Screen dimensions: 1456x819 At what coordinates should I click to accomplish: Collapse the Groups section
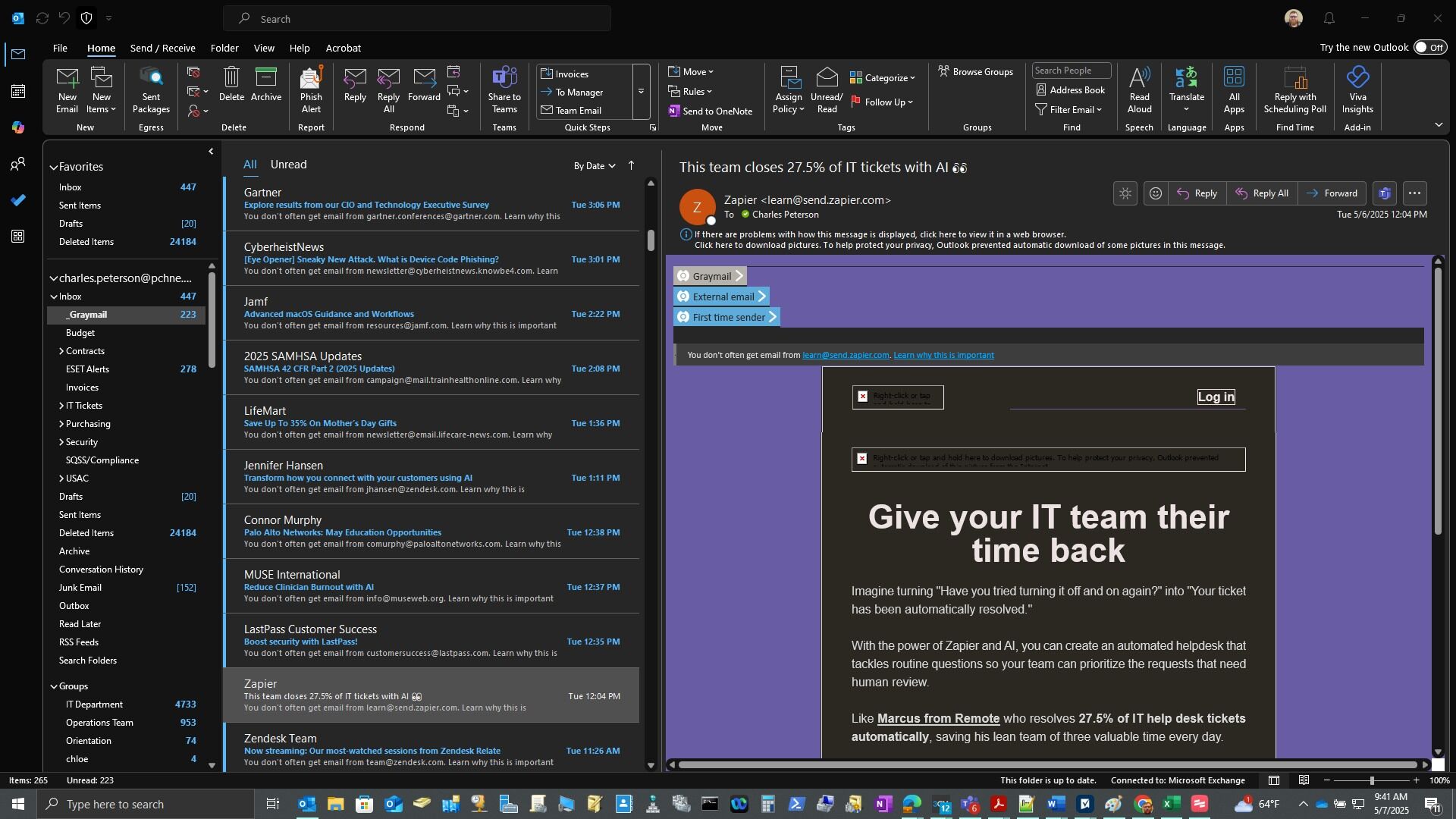[54, 686]
